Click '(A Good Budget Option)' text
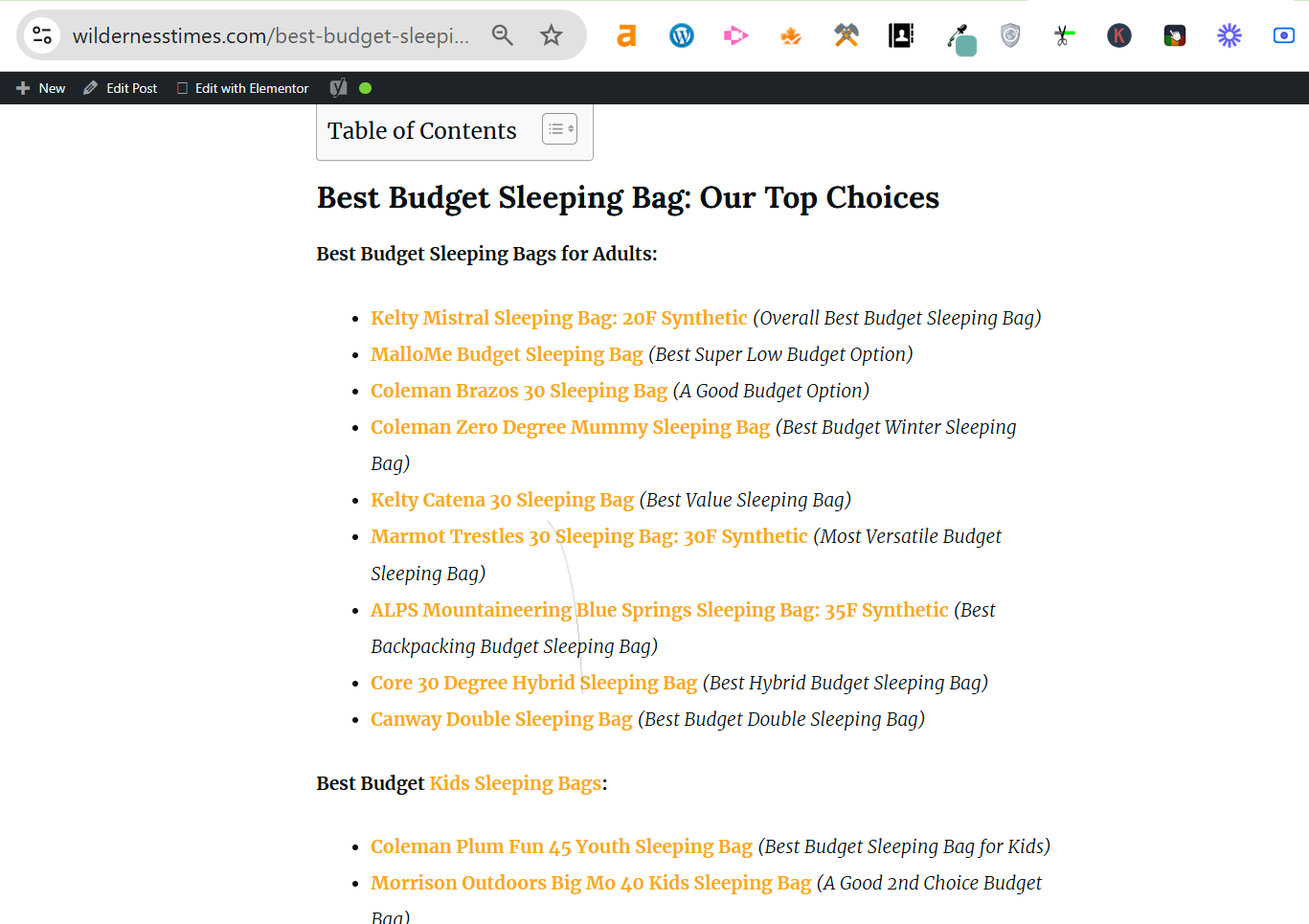Image resolution: width=1309 pixels, height=924 pixels. [x=772, y=391]
